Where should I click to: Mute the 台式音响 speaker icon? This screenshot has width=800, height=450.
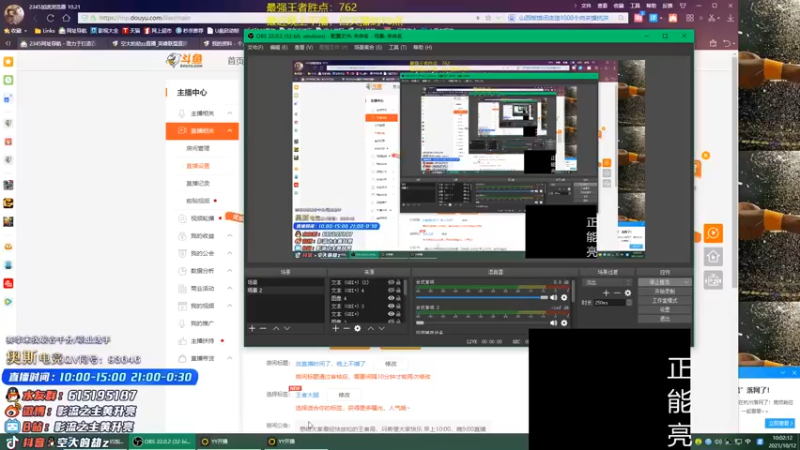point(554,297)
